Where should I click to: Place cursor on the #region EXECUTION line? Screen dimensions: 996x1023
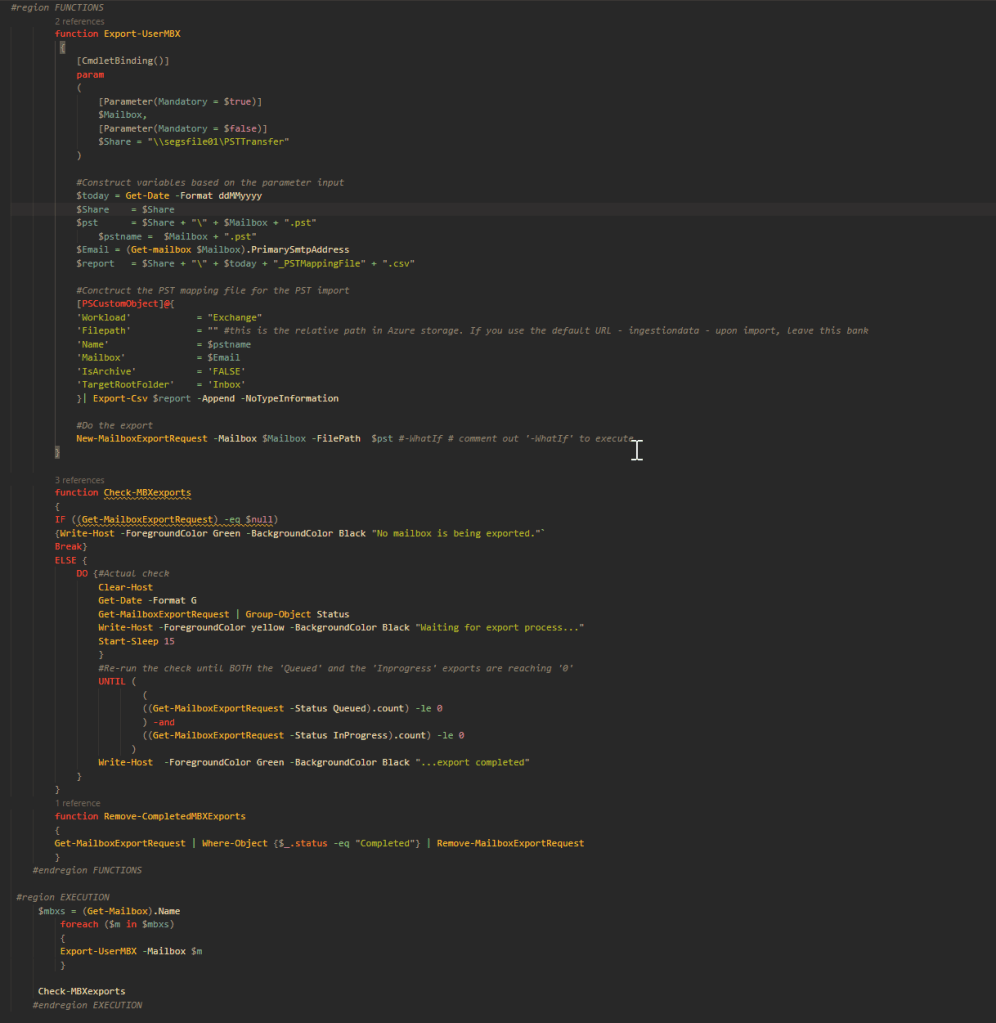[x=63, y=897]
